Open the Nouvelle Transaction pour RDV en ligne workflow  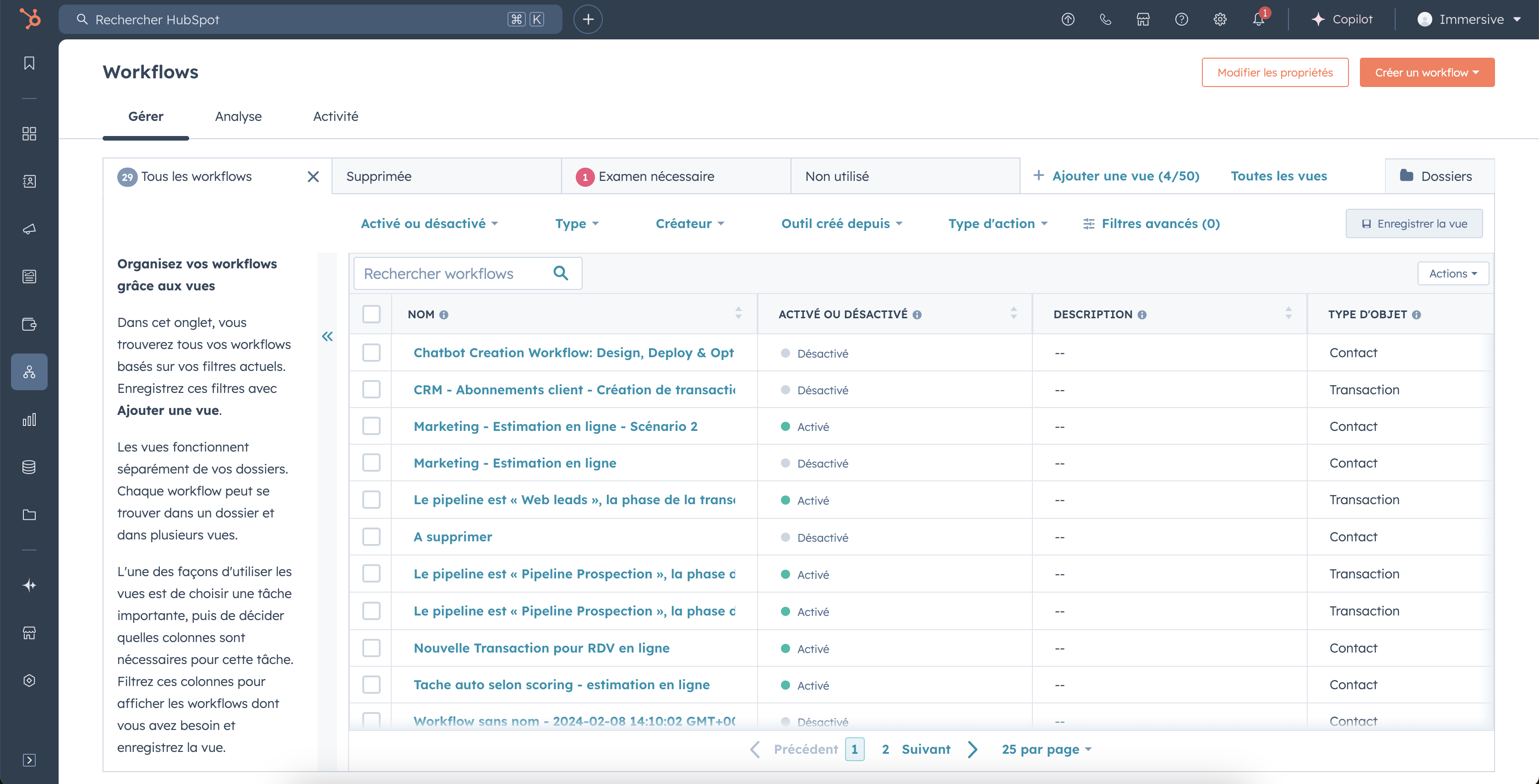541,648
